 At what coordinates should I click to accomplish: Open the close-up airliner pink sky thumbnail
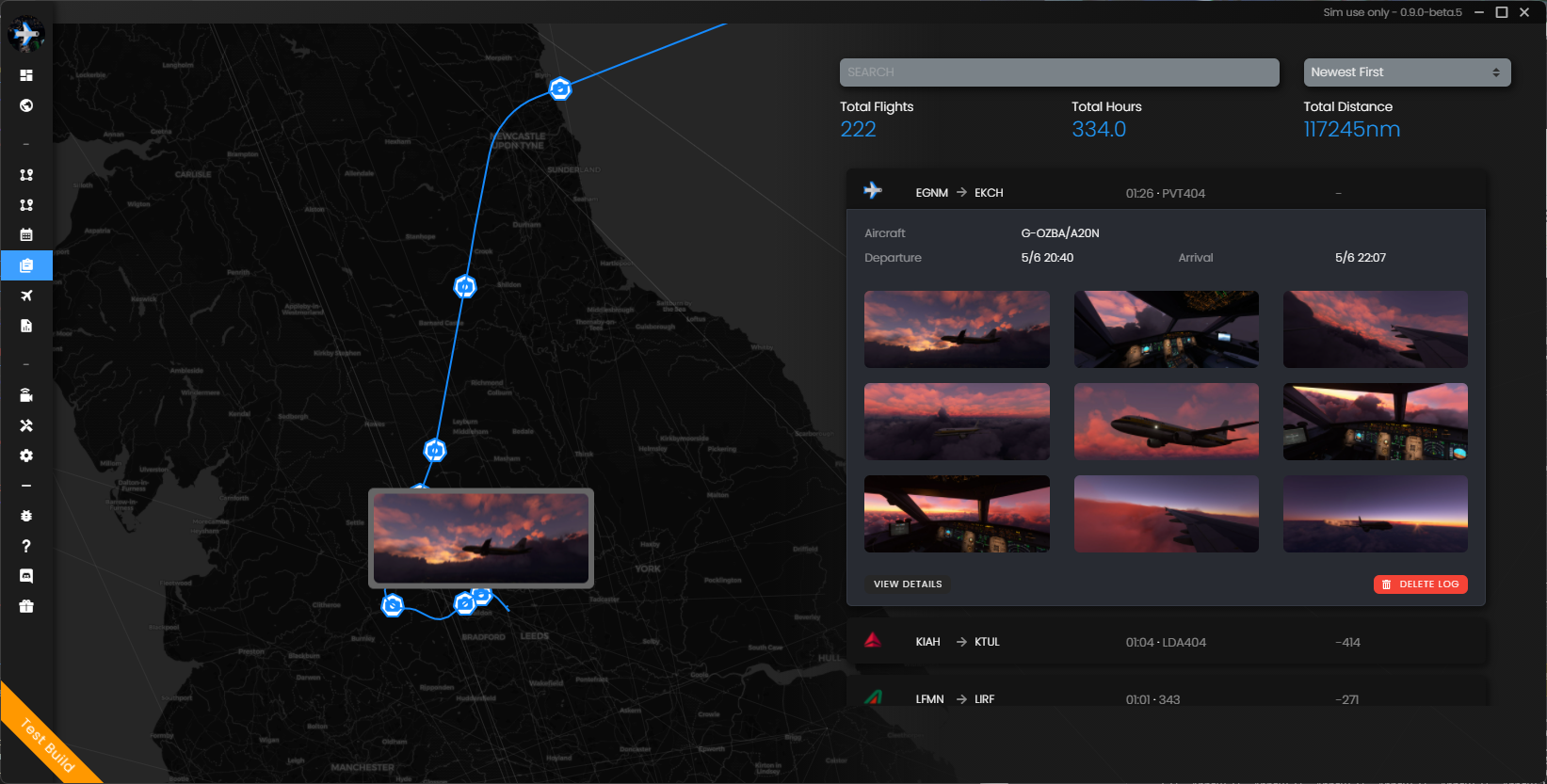point(1166,421)
